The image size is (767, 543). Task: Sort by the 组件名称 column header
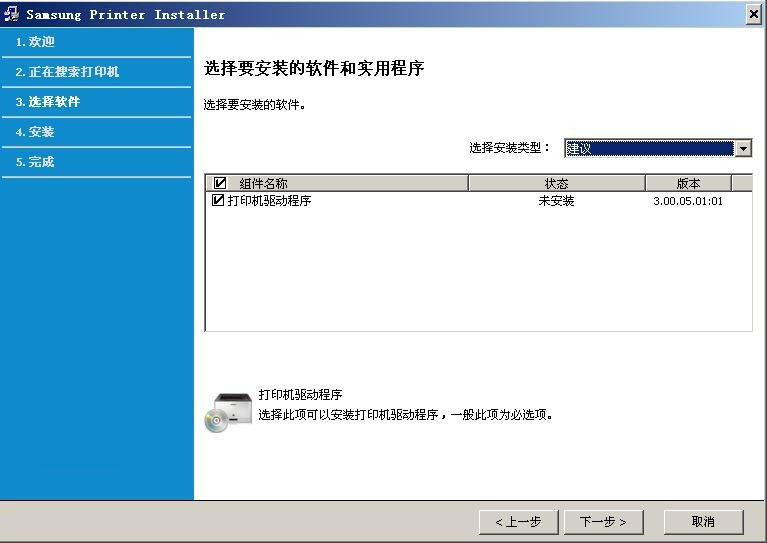pyautogui.click(x=337, y=183)
